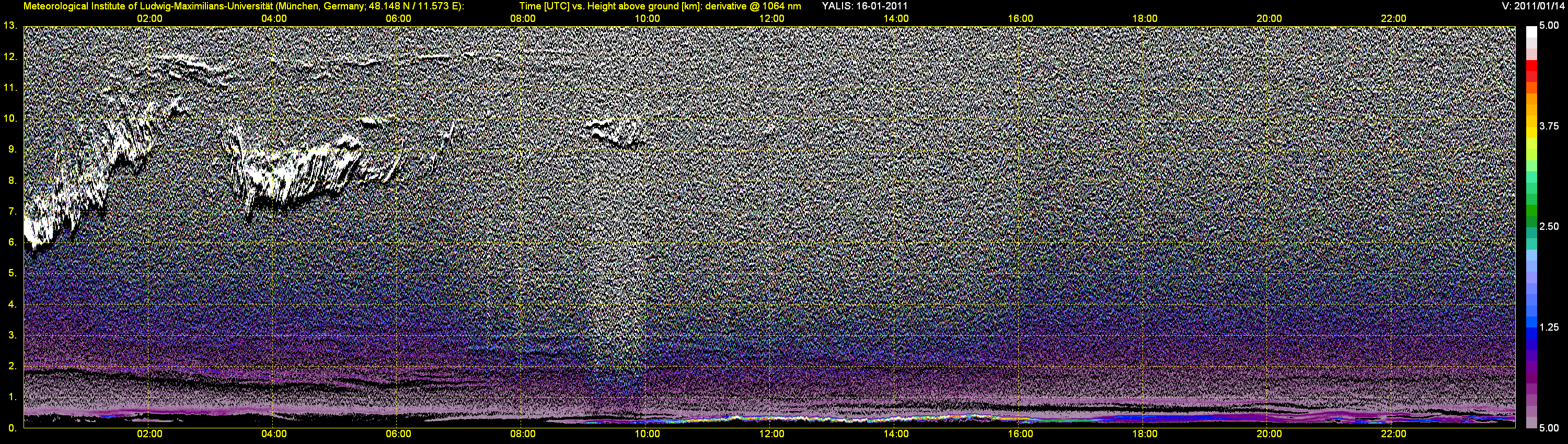Click the 12:00 label on the top time axis
The height and width of the screenshot is (444, 1568).
tap(772, 19)
